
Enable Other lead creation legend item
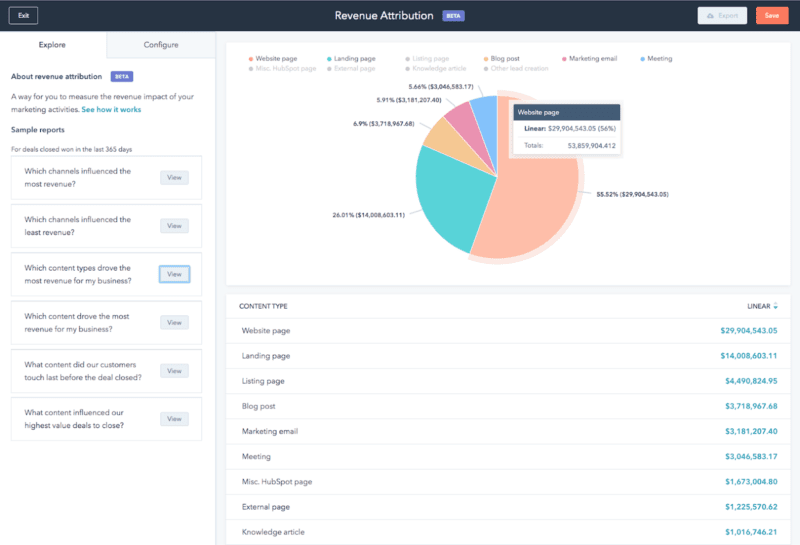tap(485, 68)
